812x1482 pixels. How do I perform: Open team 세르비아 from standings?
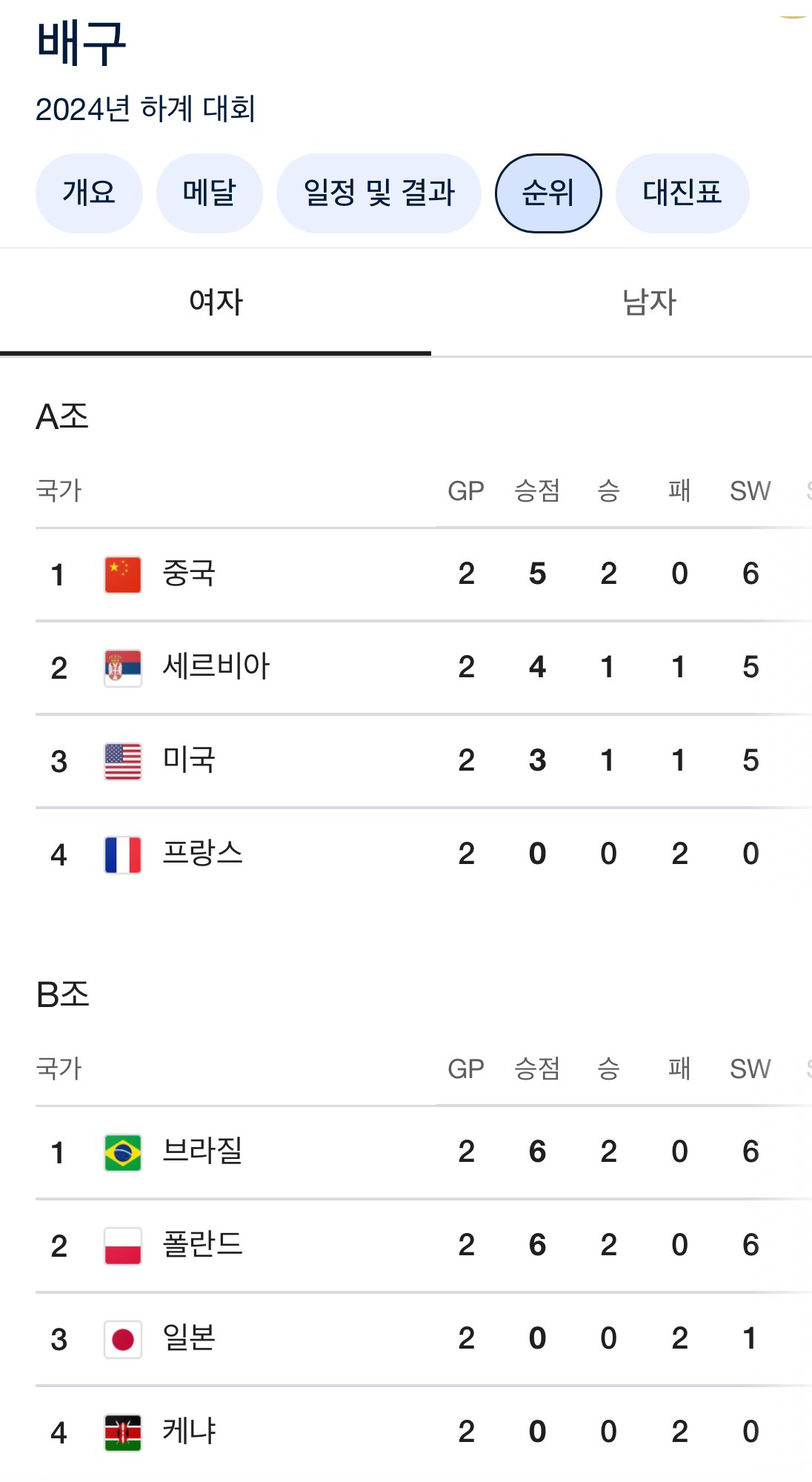click(216, 667)
